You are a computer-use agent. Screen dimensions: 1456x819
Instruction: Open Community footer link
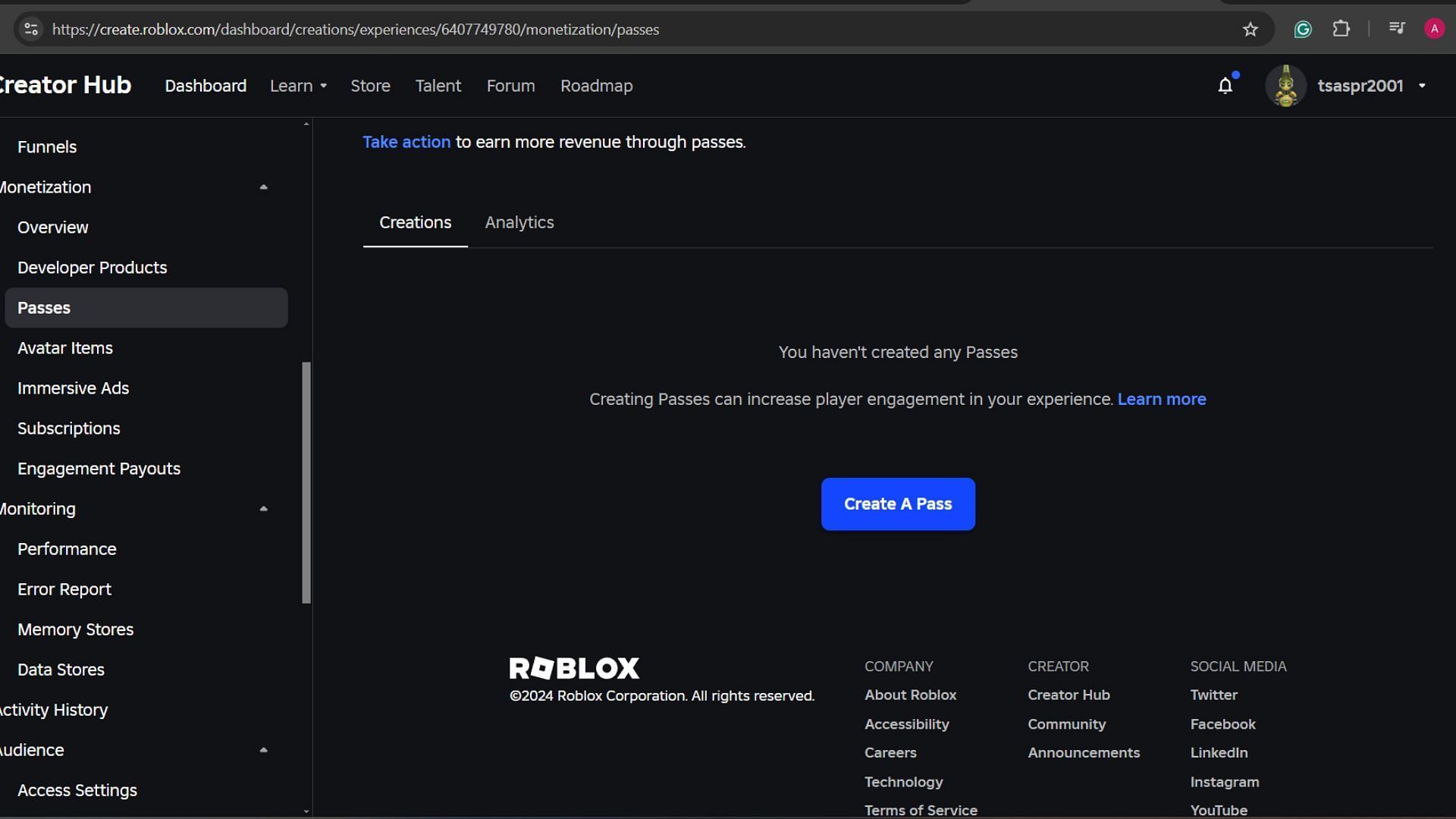click(x=1066, y=724)
